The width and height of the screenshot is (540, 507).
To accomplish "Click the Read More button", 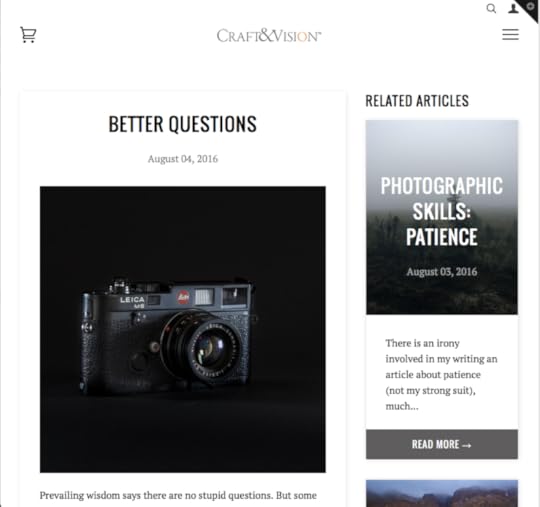I will tap(442, 444).
